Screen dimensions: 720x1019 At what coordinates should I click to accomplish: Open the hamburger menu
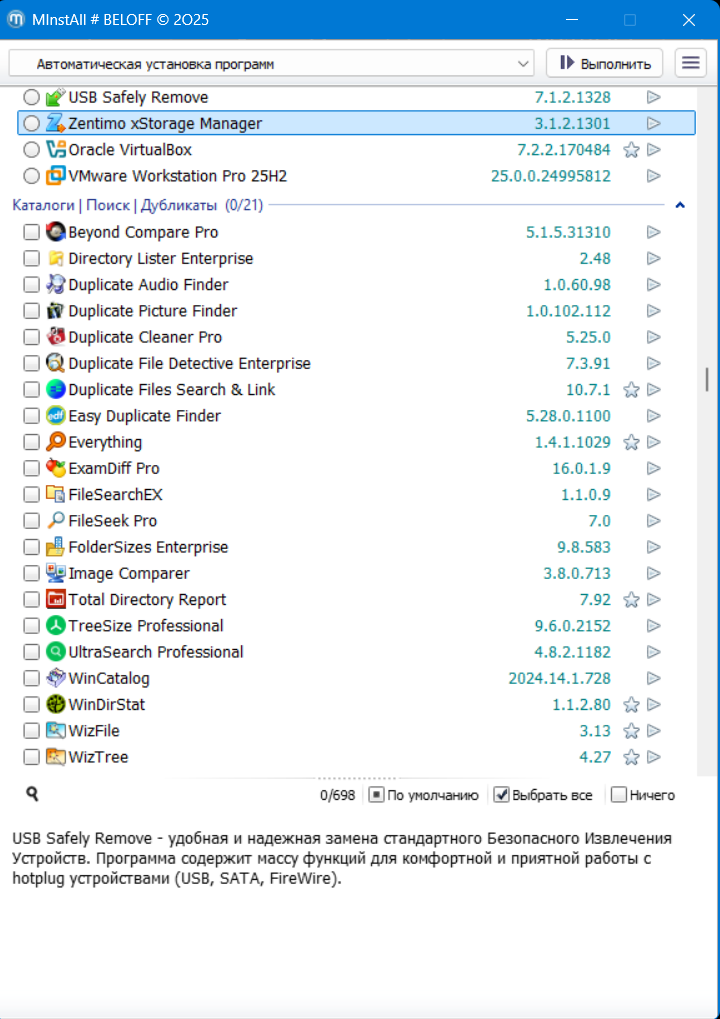[690, 63]
